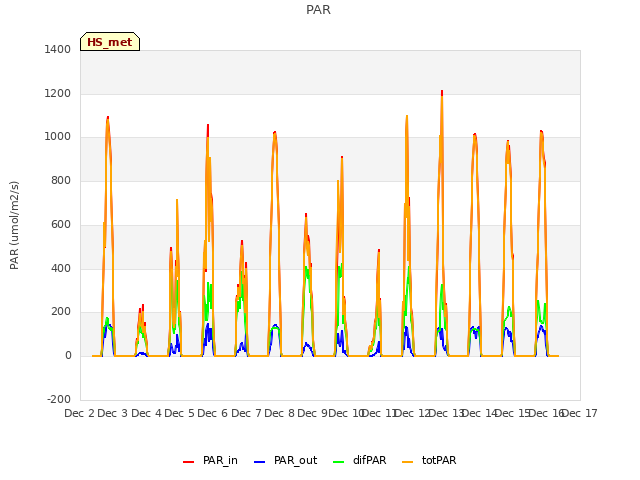
Task: Select the PAR_out legend label
Action: click(x=296, y=460)
